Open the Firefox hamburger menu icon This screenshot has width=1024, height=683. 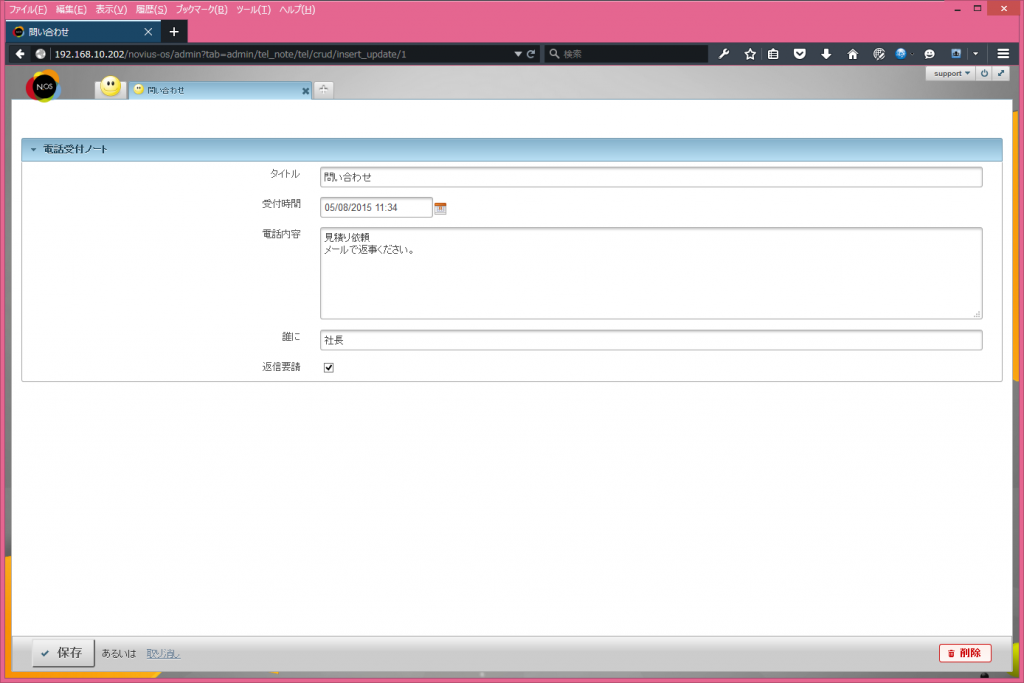[1002, 54]
